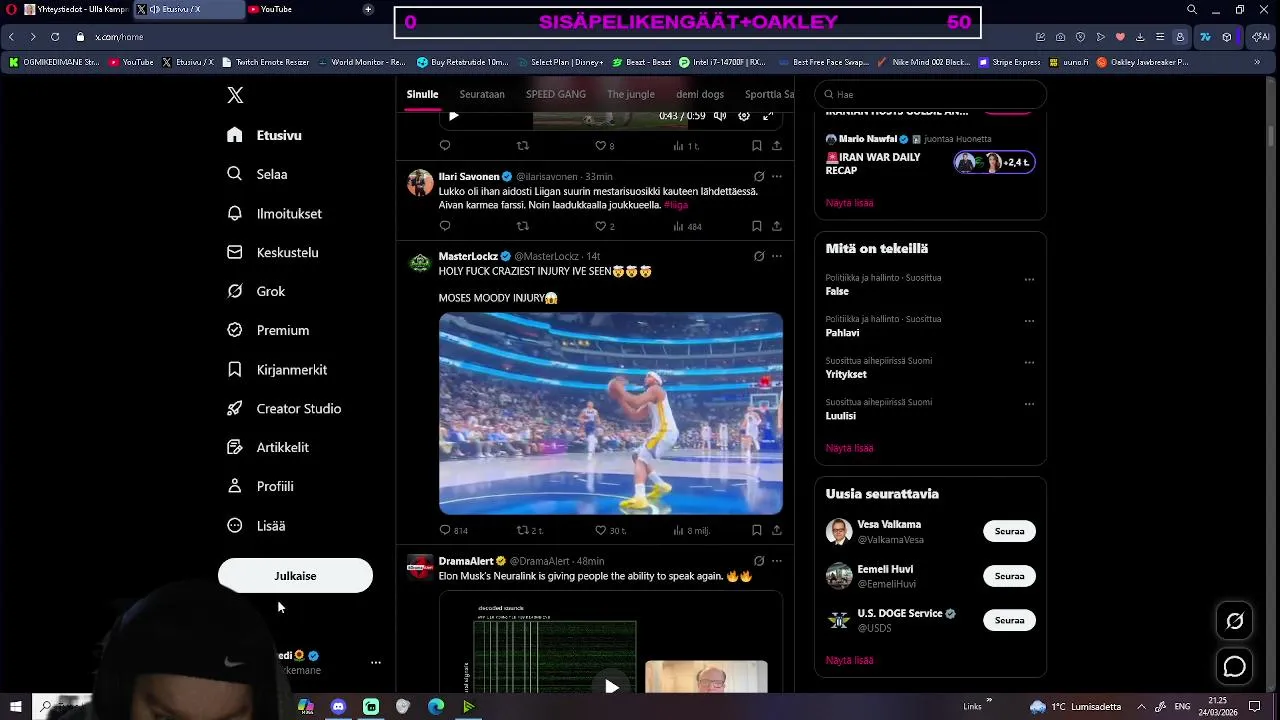Follow Eemeli Huvi
Image resolution: width=1280 pixels, height=720 pixels.
pos(1009,576)
